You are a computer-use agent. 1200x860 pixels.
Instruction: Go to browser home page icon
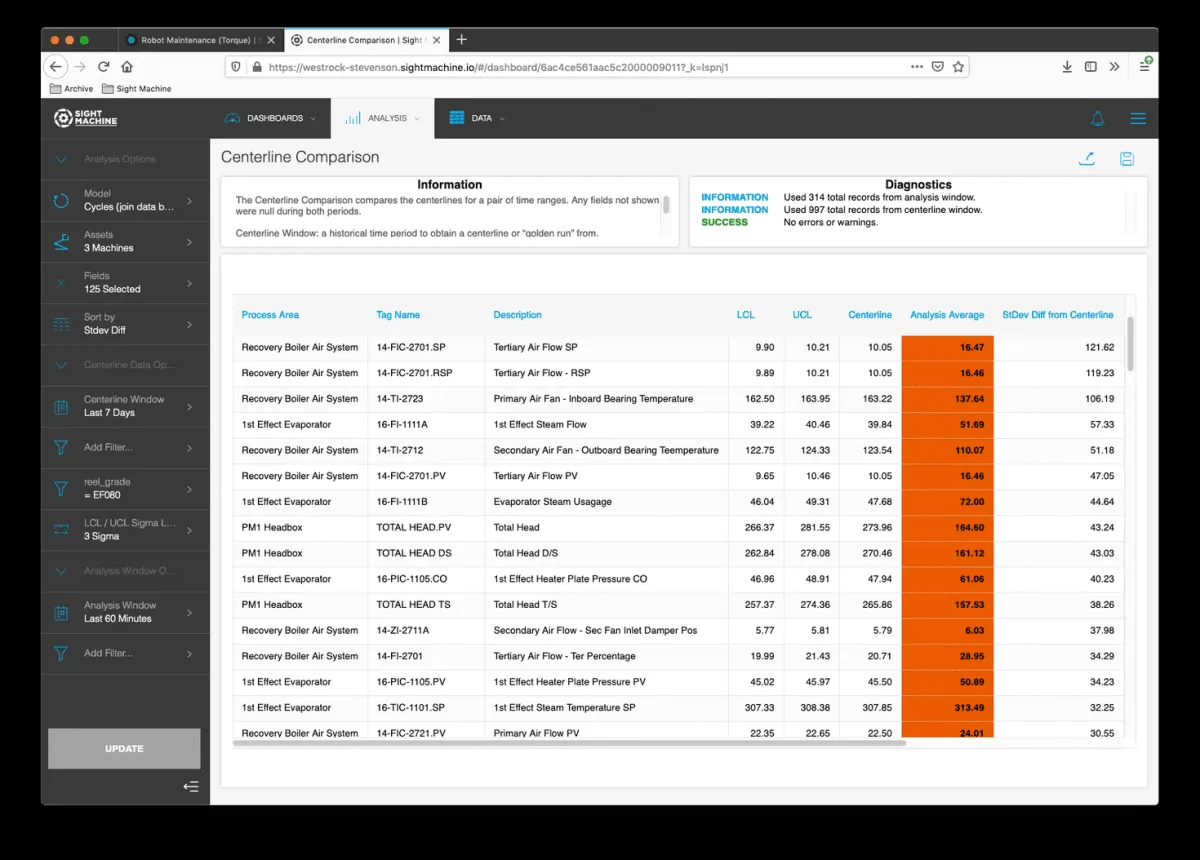pos(127,67)
